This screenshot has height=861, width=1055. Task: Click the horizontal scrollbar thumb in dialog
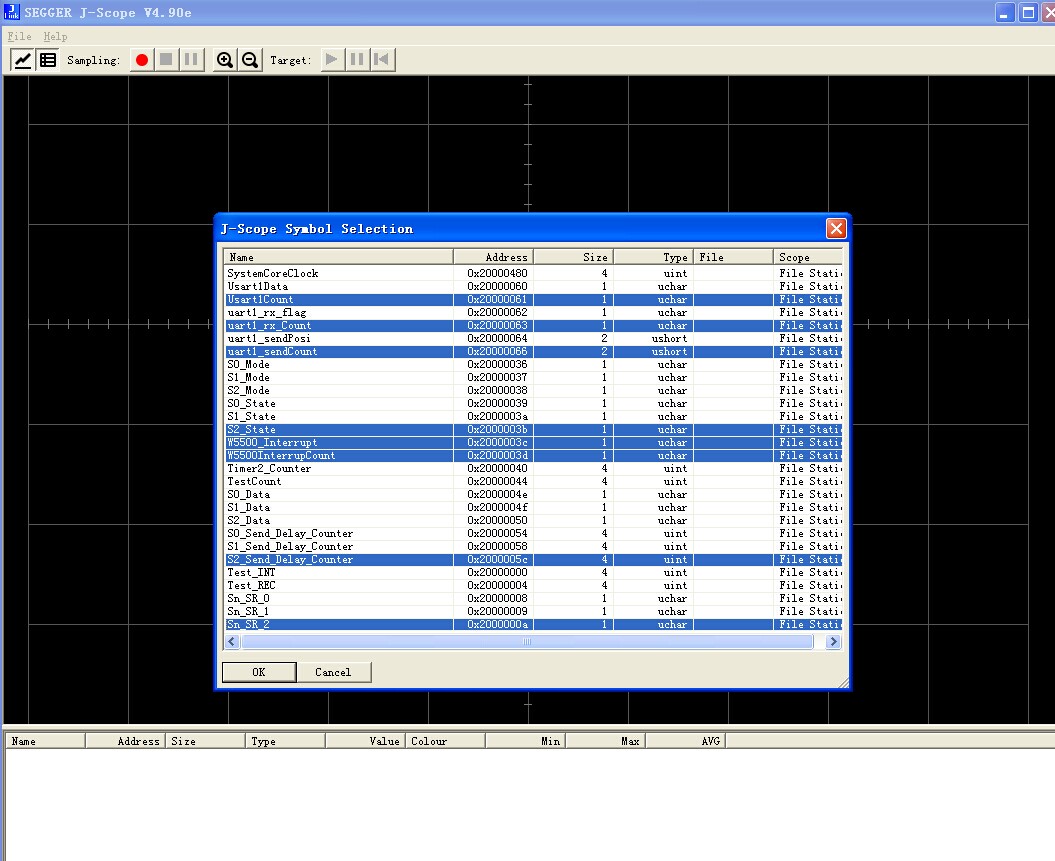527,642
